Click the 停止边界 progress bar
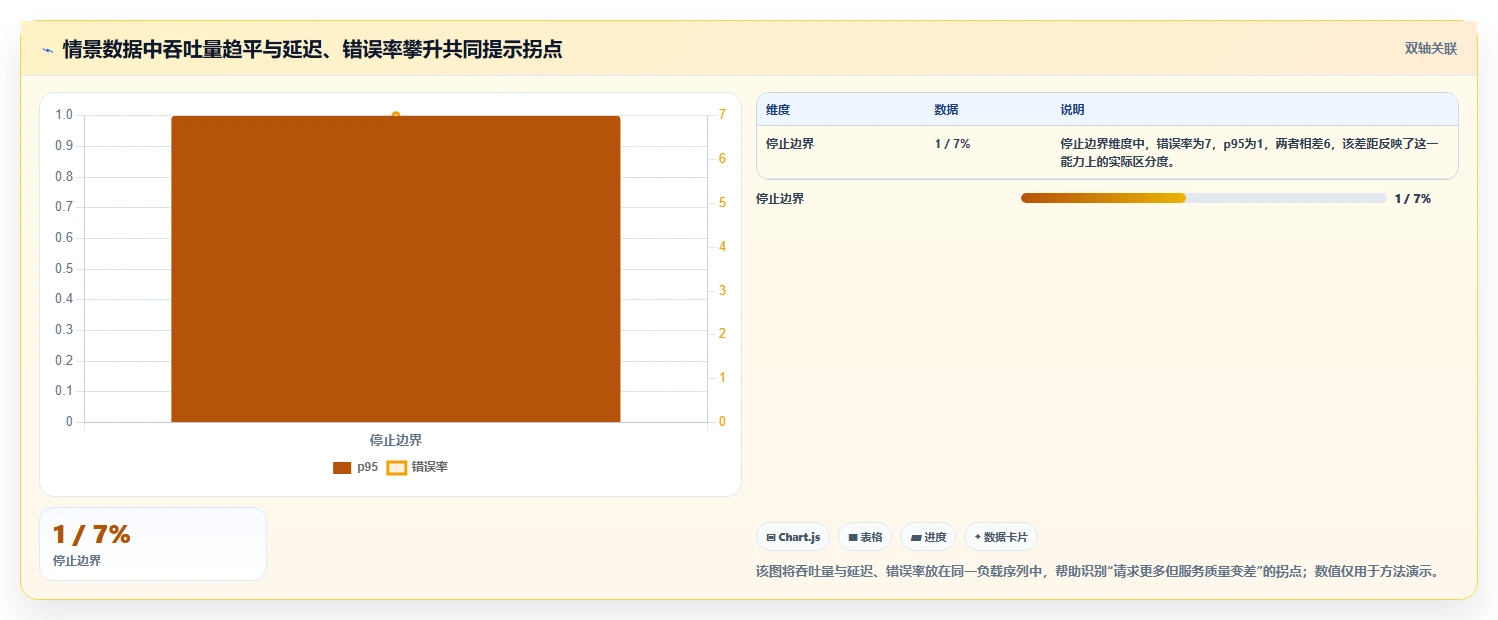 (1203, 198)
